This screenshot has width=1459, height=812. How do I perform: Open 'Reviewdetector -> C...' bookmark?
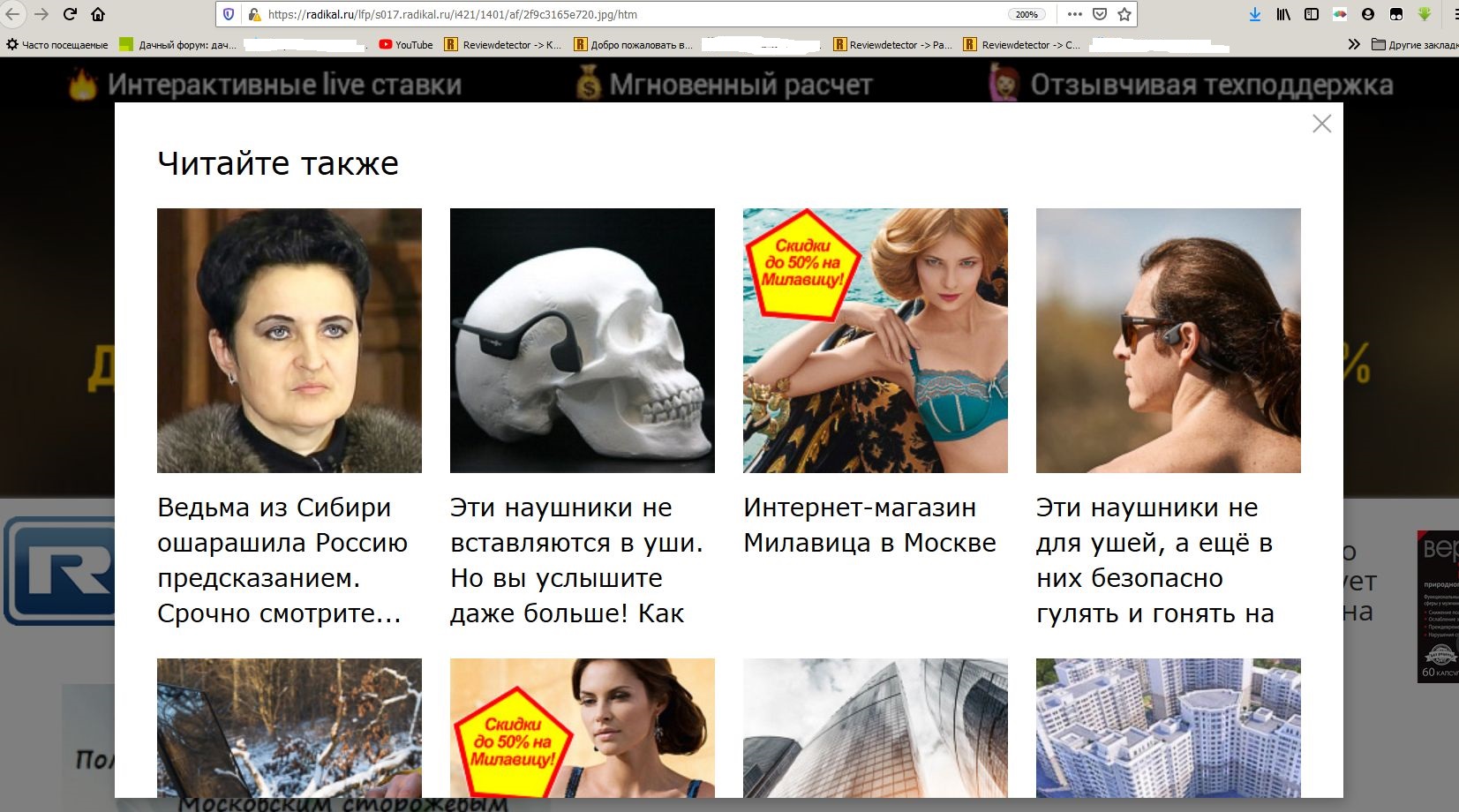click(1022, 44)
